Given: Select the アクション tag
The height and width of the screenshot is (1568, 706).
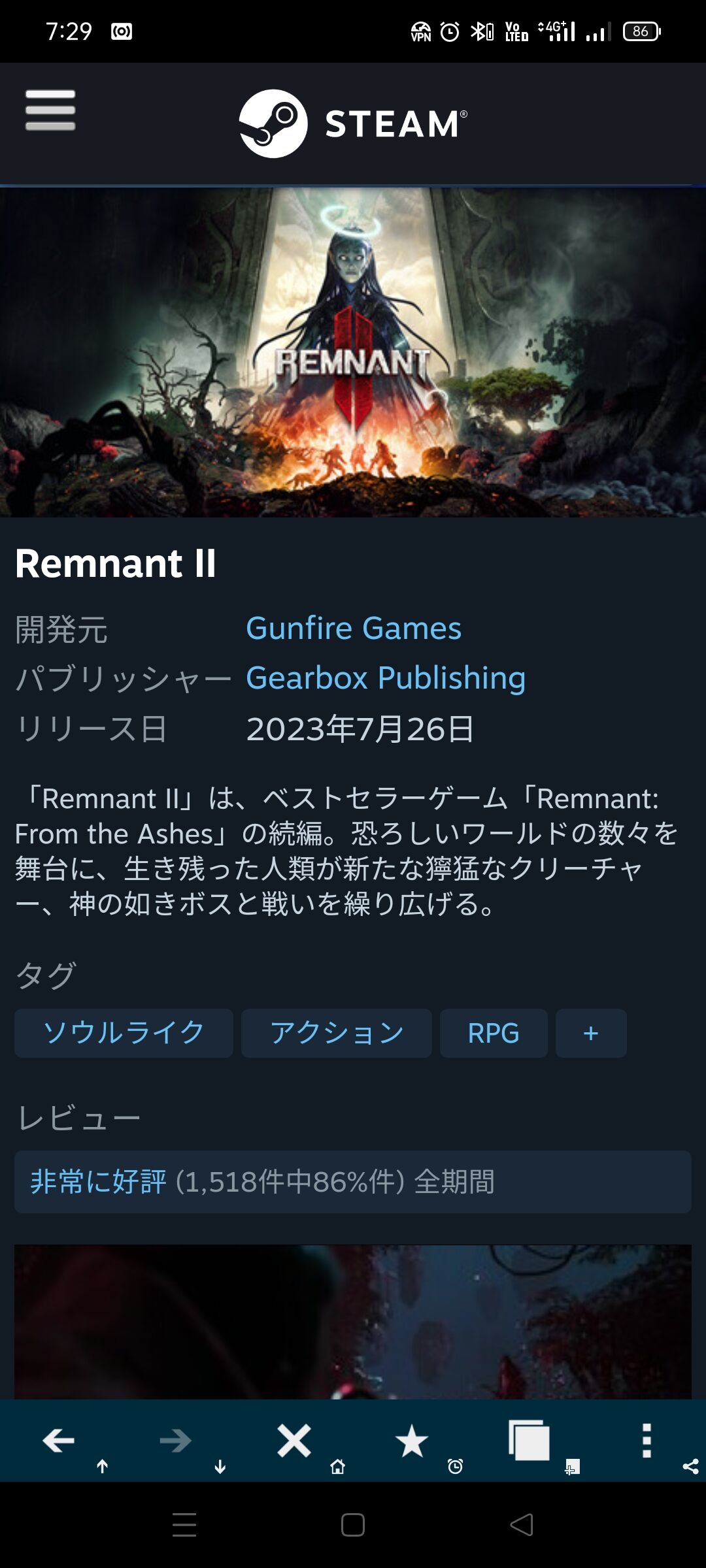Looking at the screenshot, I should (336, 1033).
